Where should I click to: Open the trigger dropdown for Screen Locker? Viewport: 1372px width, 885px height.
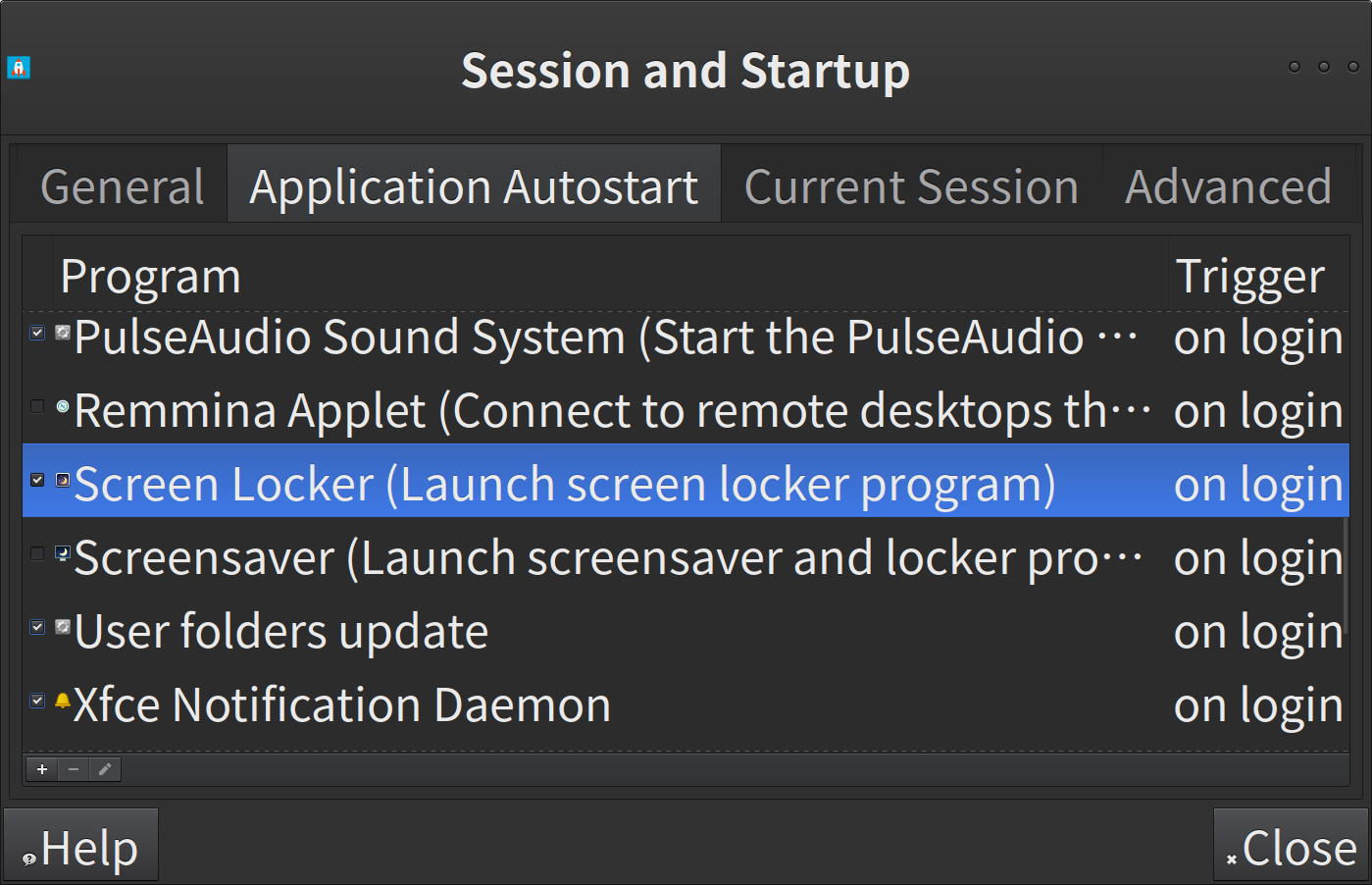click(x=1258, y=483)
